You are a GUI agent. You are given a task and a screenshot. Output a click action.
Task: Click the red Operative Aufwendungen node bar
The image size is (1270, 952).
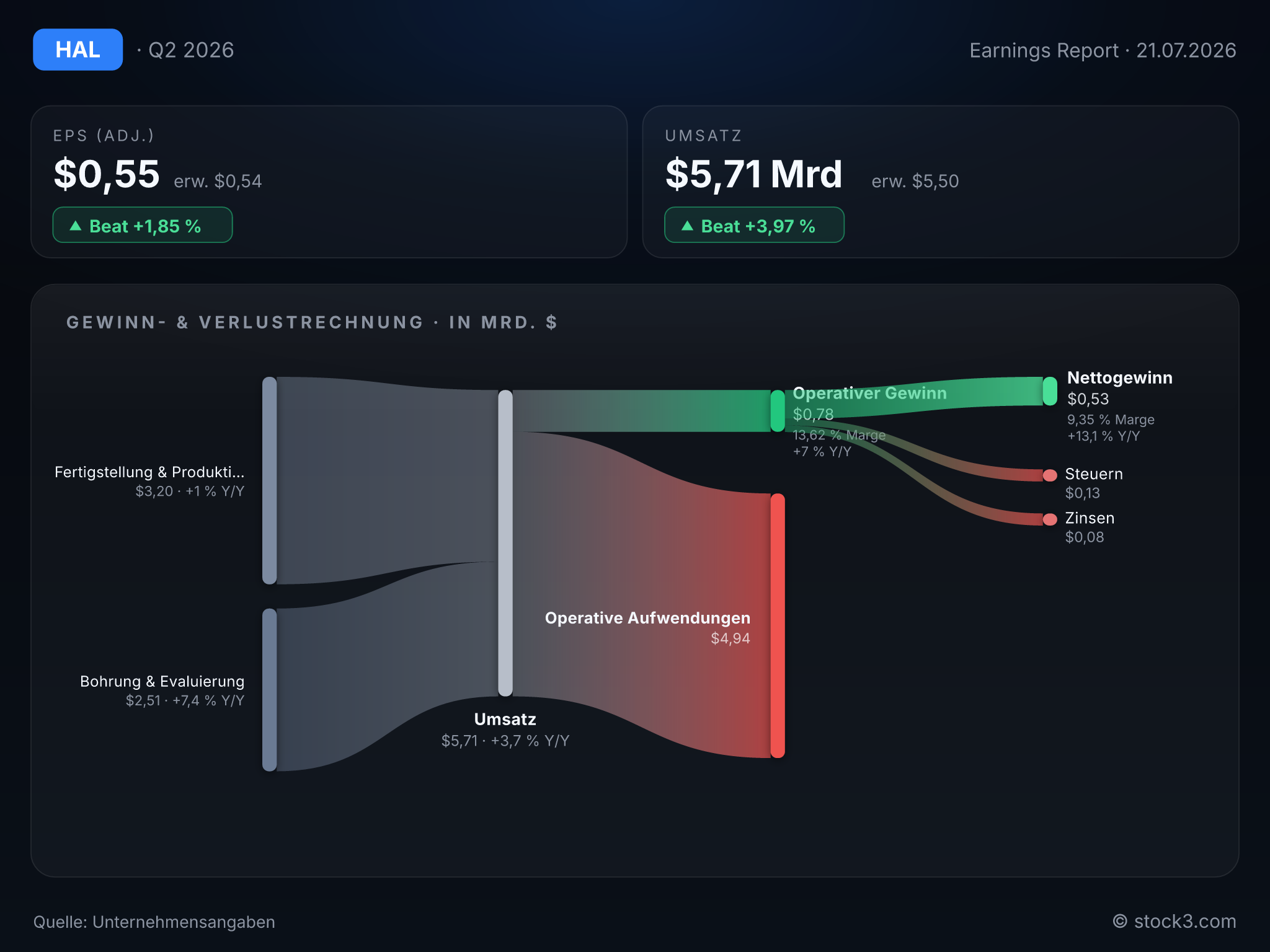coord(778,626)
